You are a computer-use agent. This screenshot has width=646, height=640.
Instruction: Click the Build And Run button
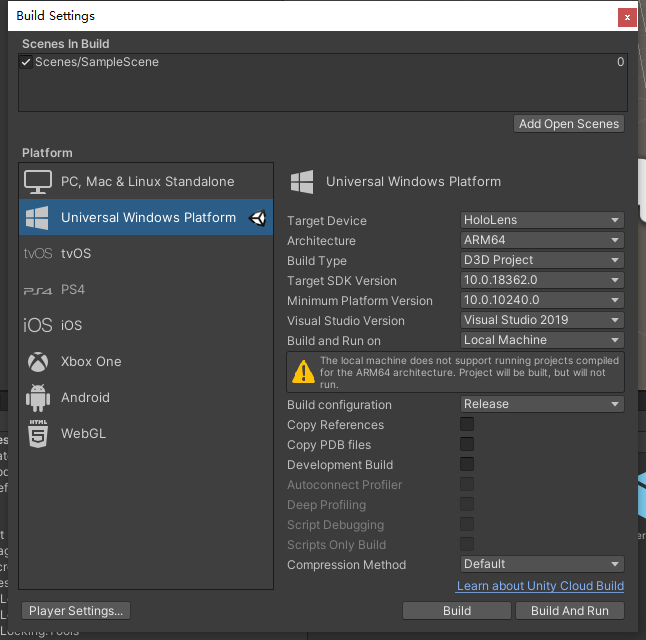(x=570, y=610)
